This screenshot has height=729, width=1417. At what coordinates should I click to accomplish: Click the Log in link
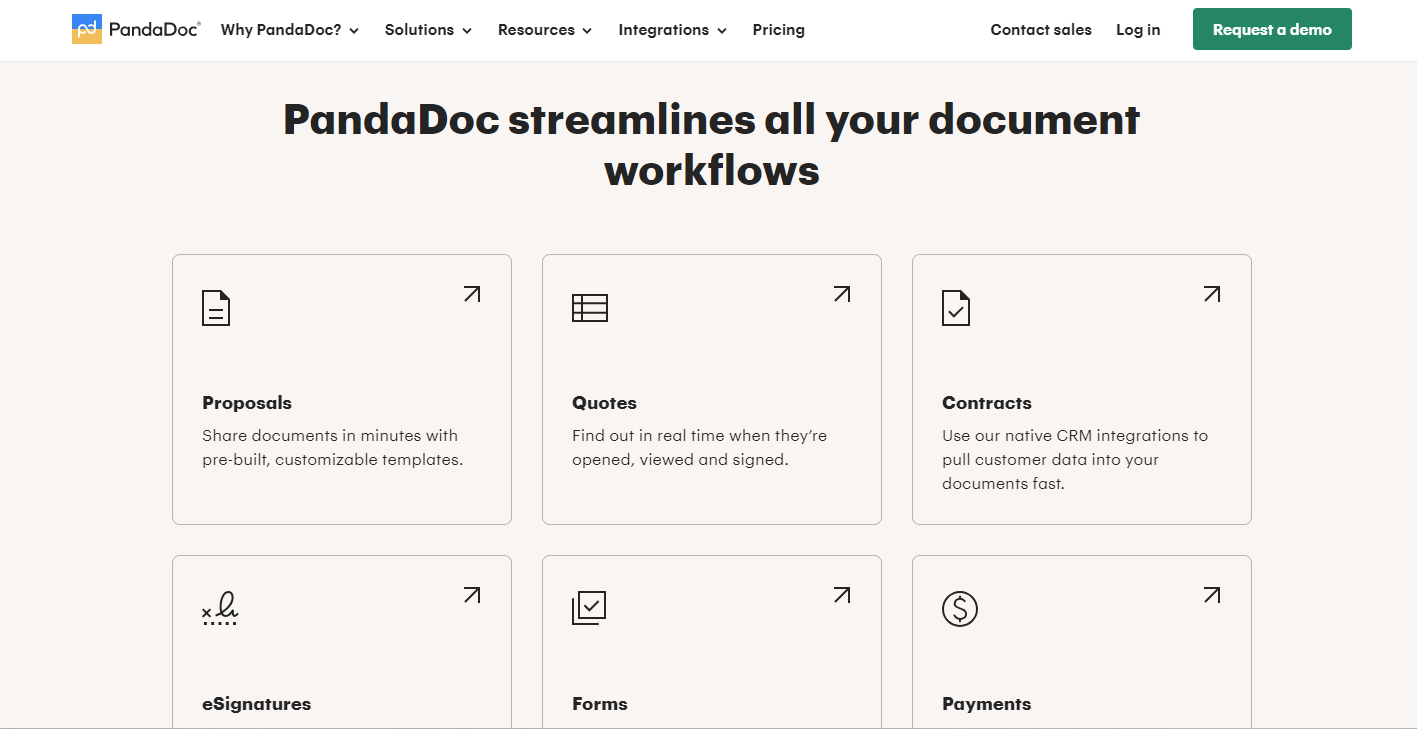[1138, 30]
